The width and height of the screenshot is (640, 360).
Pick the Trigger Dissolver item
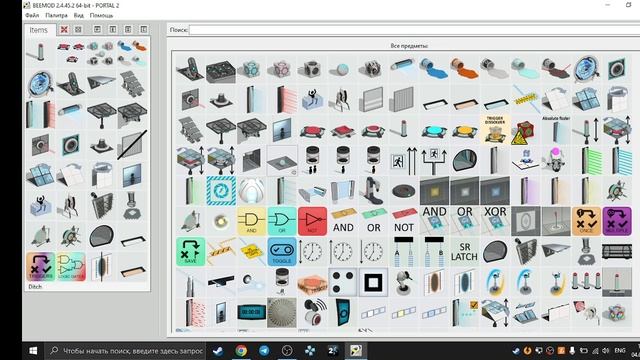click(495, 130)
